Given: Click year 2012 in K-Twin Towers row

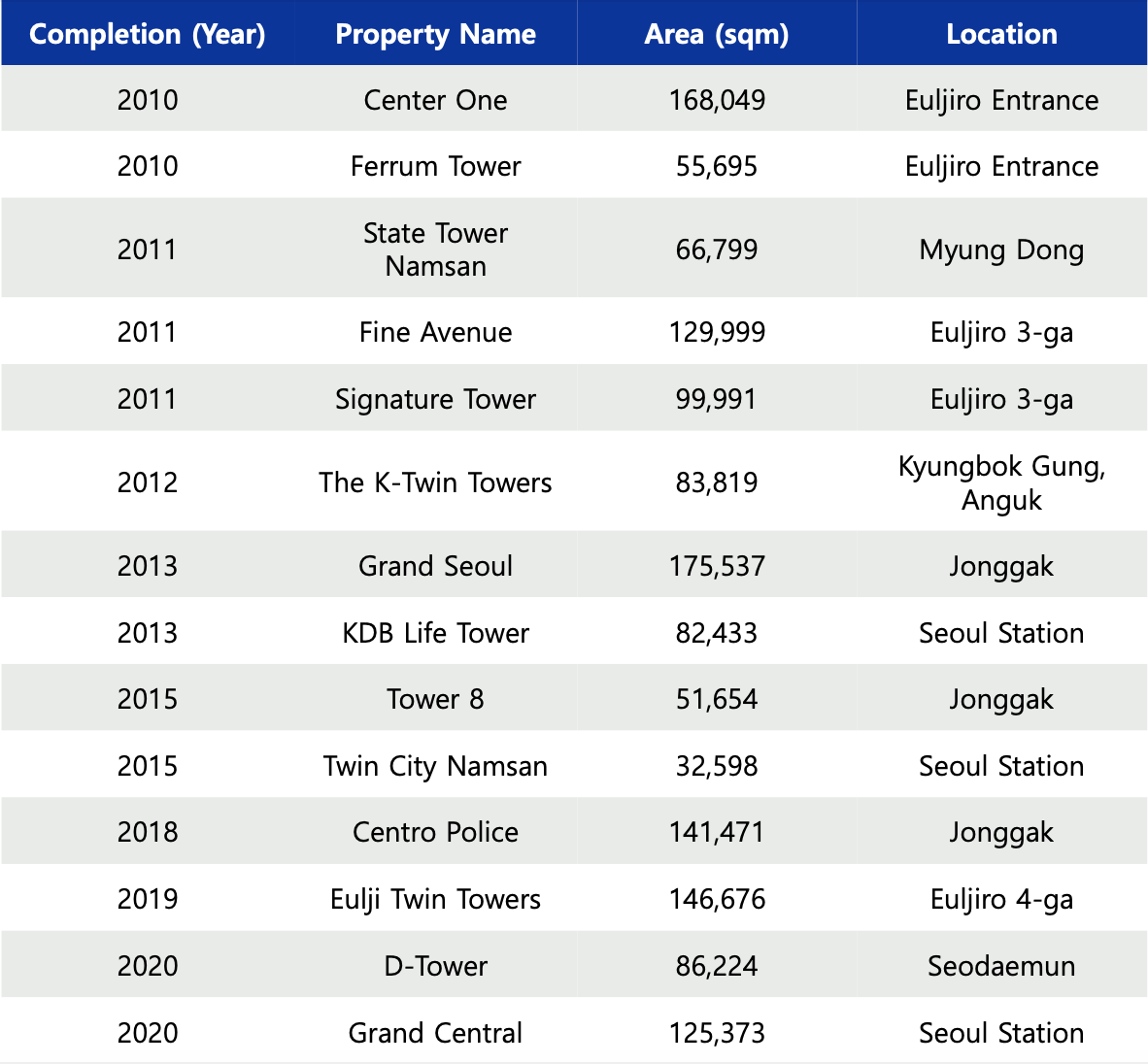Looking at the screenshot, I should click(x=148, y=482).
